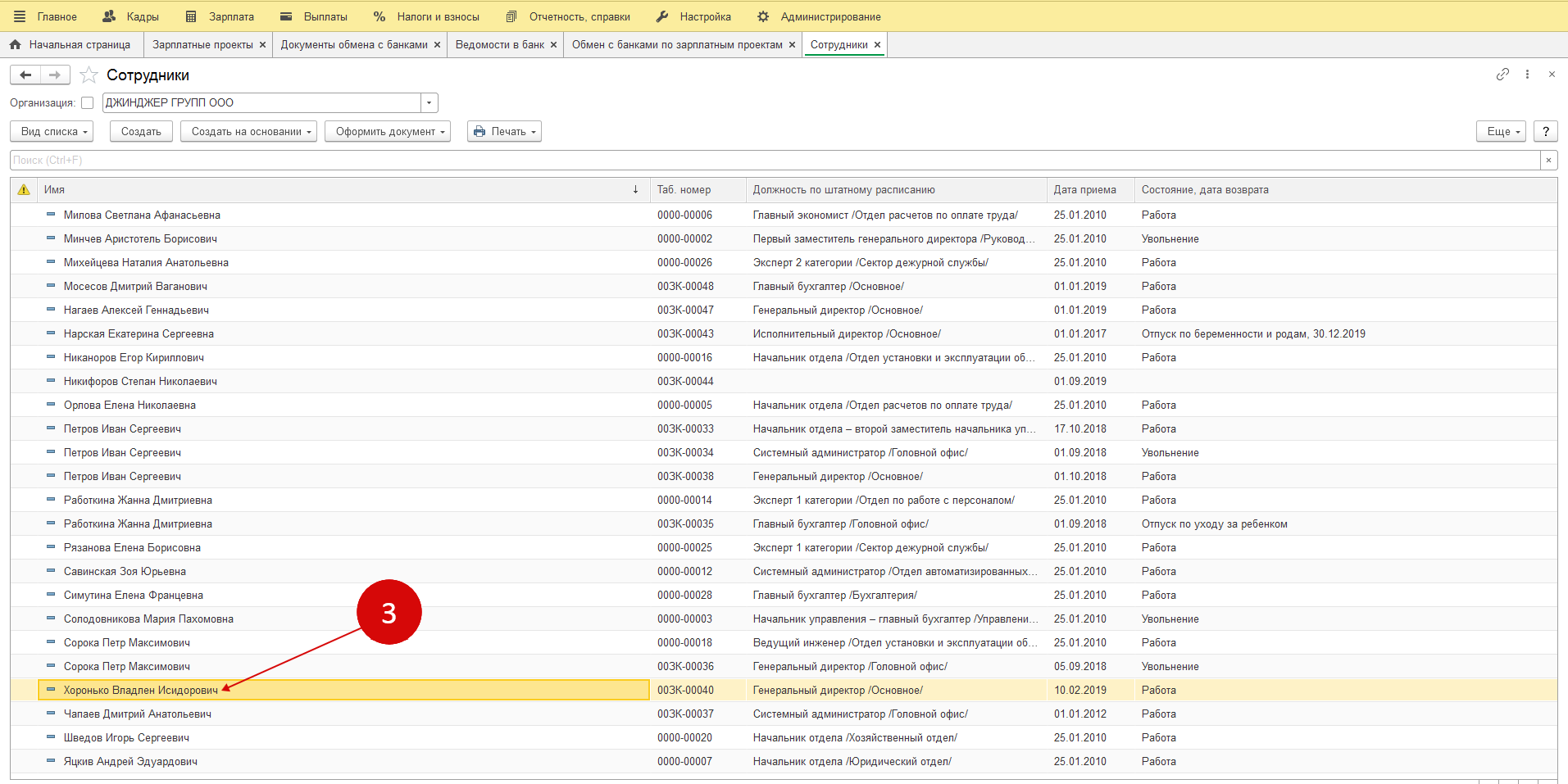1568x784 pixels.
Task: Close the Зарплатные проекты tab
Action: [x=262, y=45]
